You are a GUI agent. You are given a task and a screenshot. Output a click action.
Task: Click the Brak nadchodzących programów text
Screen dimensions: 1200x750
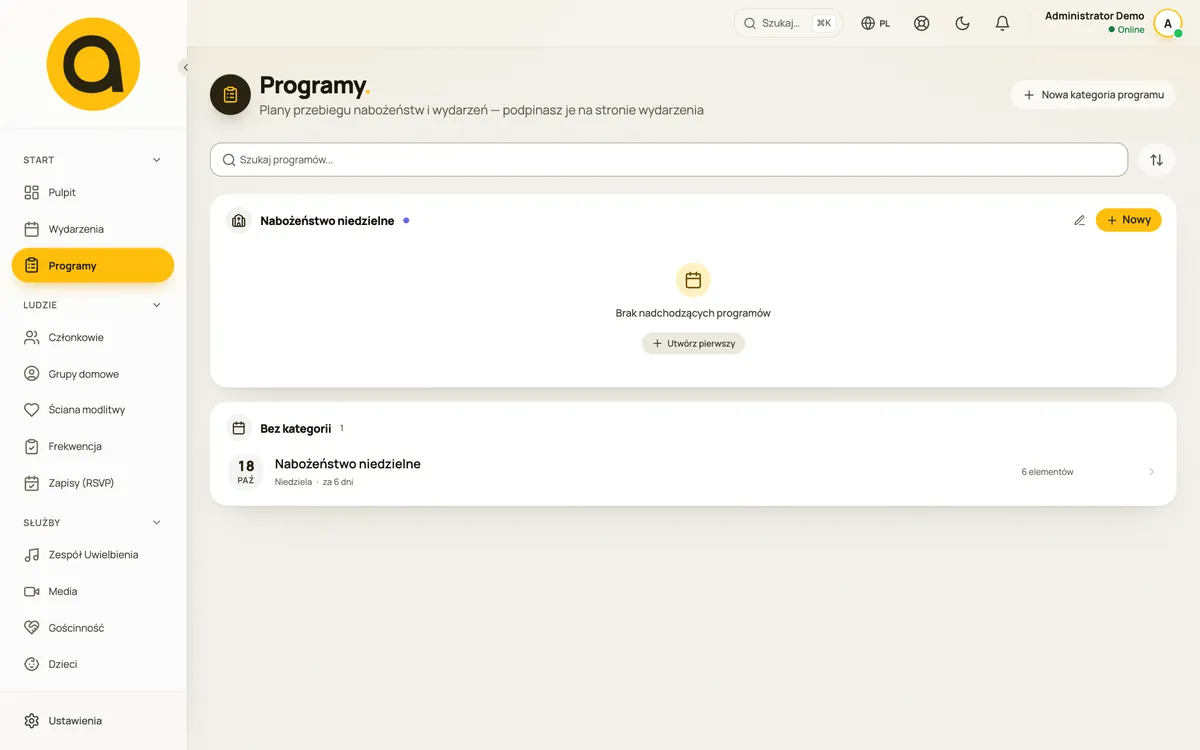[693, 313]
